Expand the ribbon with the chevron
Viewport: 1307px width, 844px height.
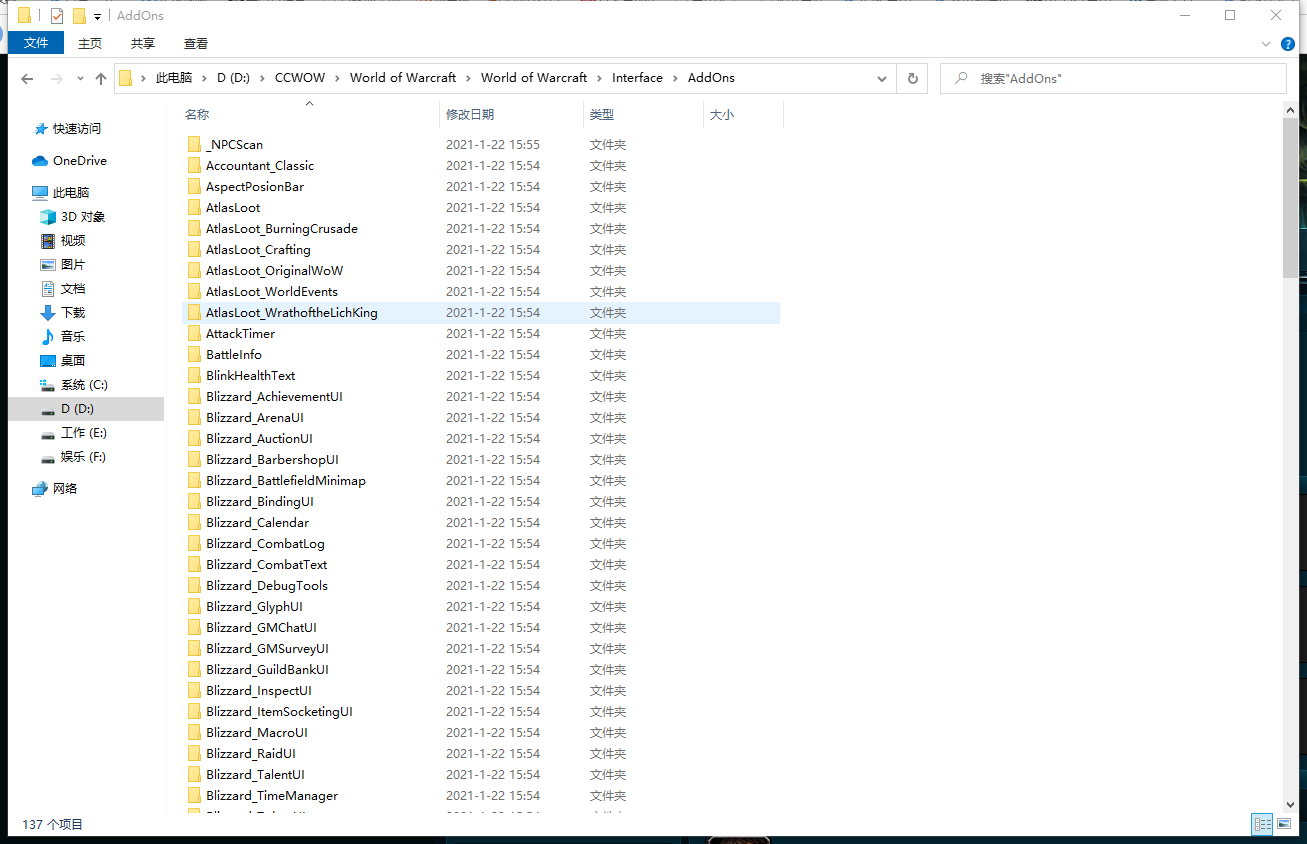[x=1267, y=44]
